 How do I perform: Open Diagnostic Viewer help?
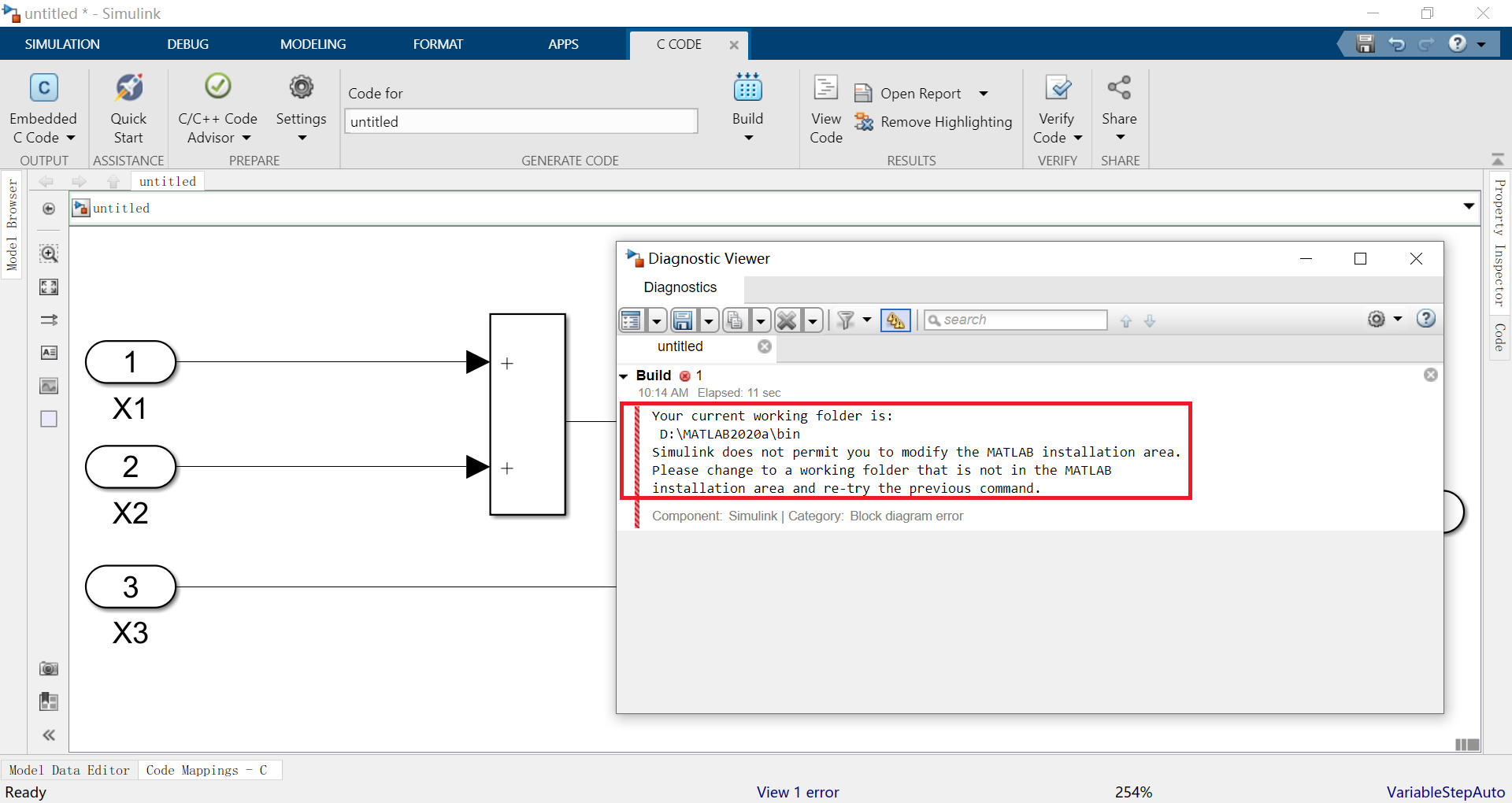coord(1426,319)
